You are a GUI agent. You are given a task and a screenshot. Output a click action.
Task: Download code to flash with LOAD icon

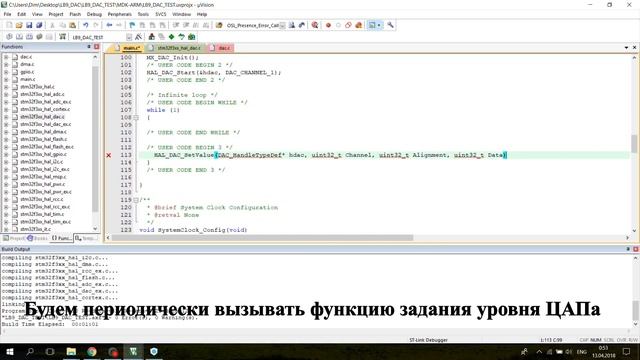(62, 37)
